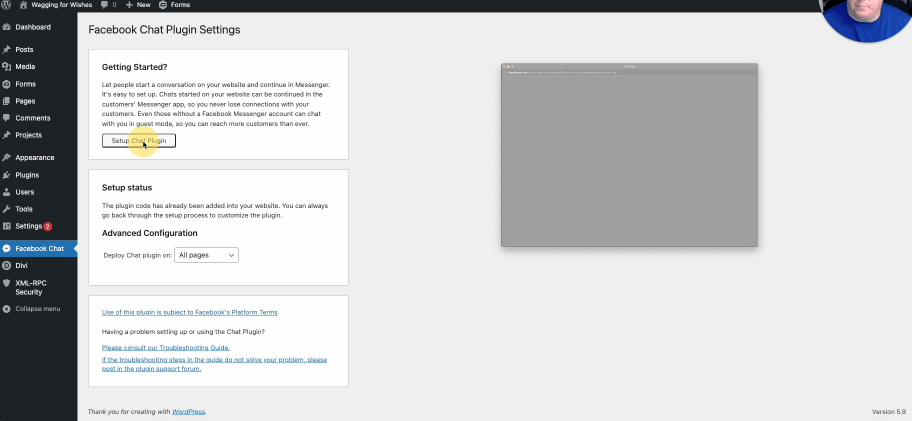Screen dimensions: 912x421
Task: Open XML-RPC Security menu label
Action: click(x=31, y=288)
